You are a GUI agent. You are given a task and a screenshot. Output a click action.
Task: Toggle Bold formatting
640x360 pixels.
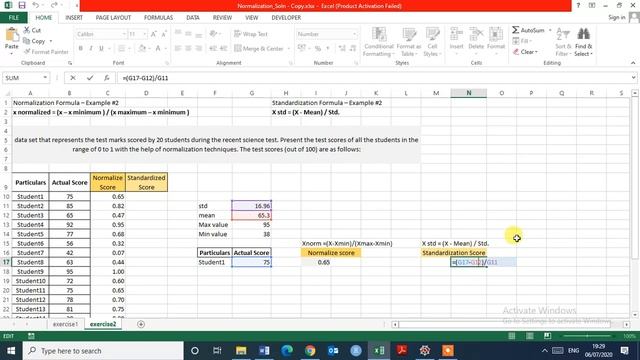[81, 48]
